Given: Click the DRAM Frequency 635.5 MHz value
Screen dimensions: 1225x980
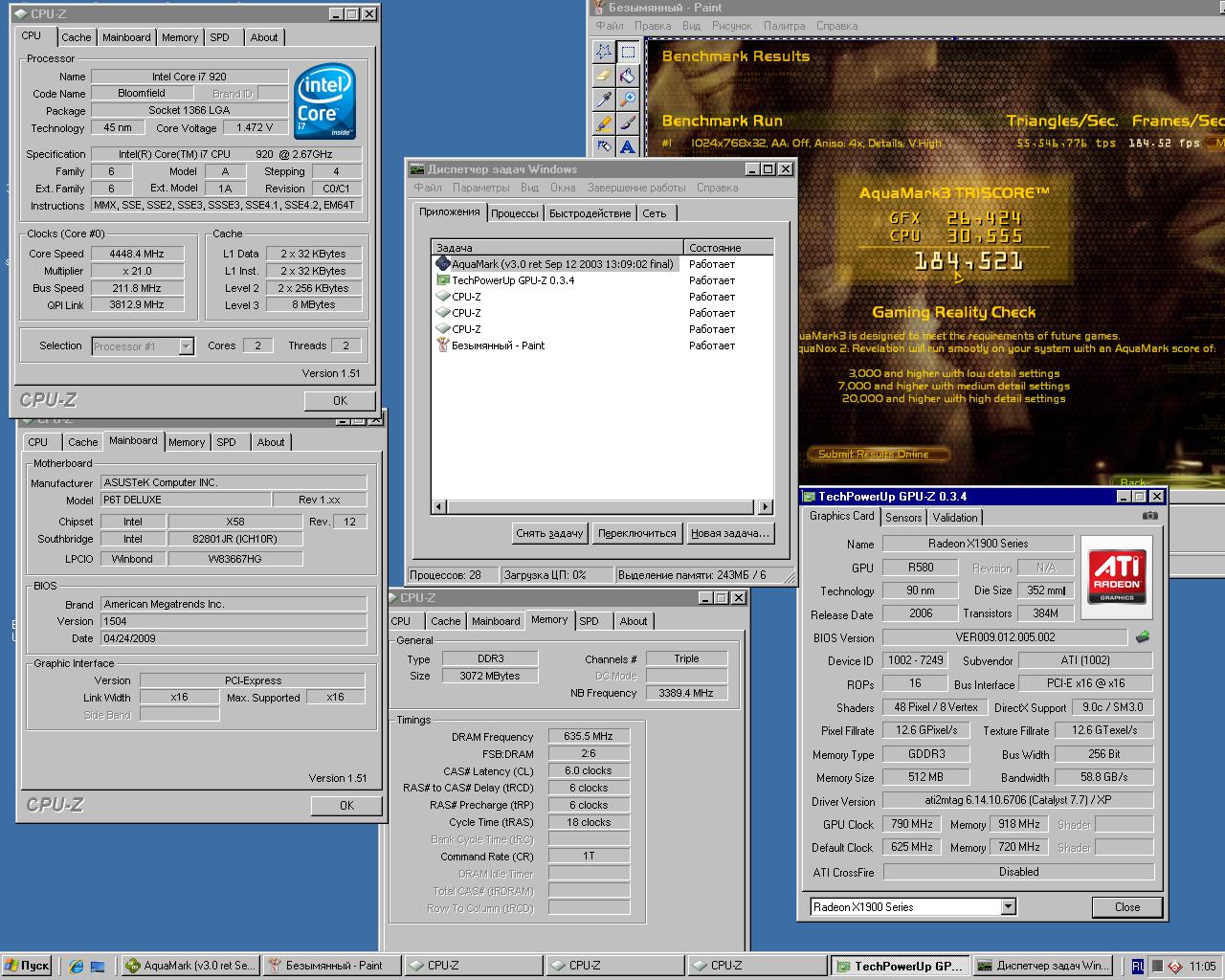Looking at the screenshot, I should 589,736.
